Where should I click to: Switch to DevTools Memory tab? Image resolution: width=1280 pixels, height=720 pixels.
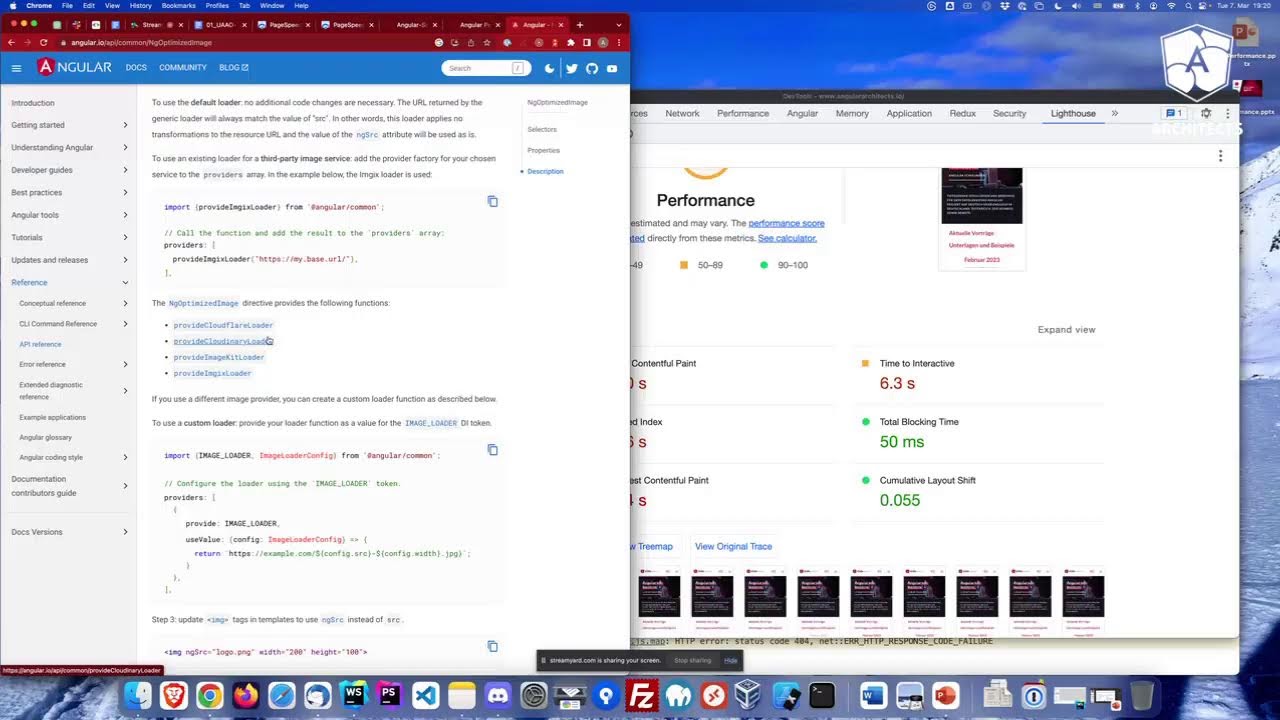point(852,113)
